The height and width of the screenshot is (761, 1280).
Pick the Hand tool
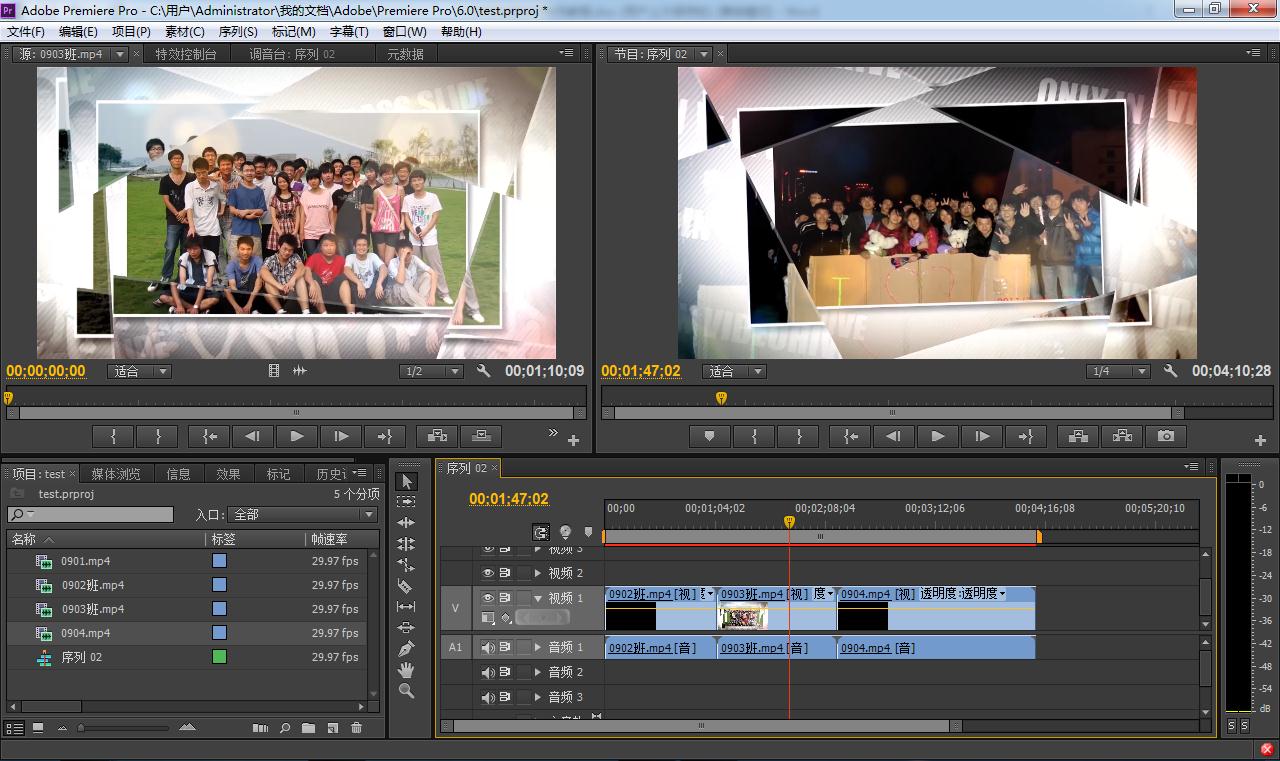(406, 670)
